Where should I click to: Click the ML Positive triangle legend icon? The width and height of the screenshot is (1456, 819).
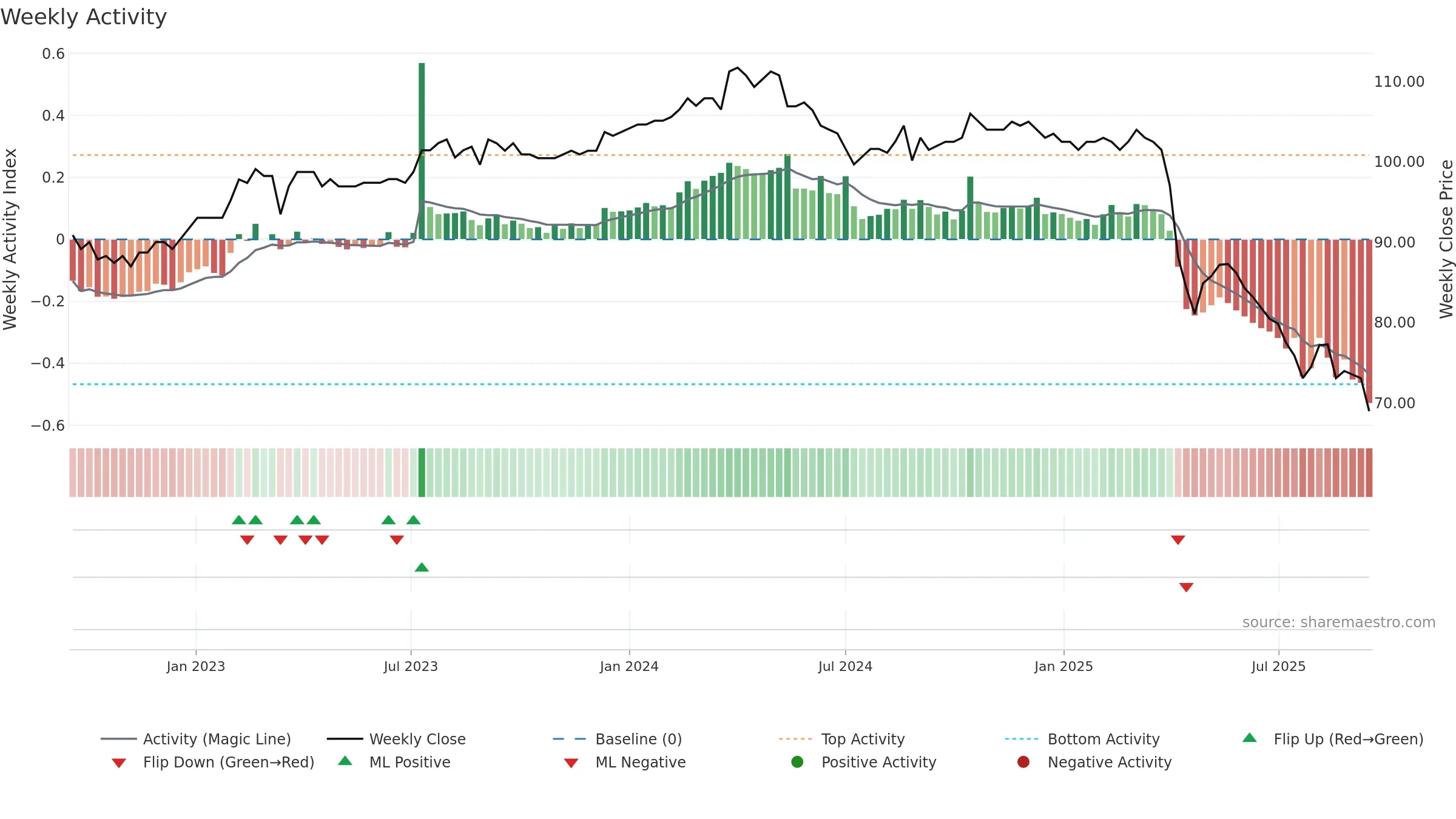(345, 761)
